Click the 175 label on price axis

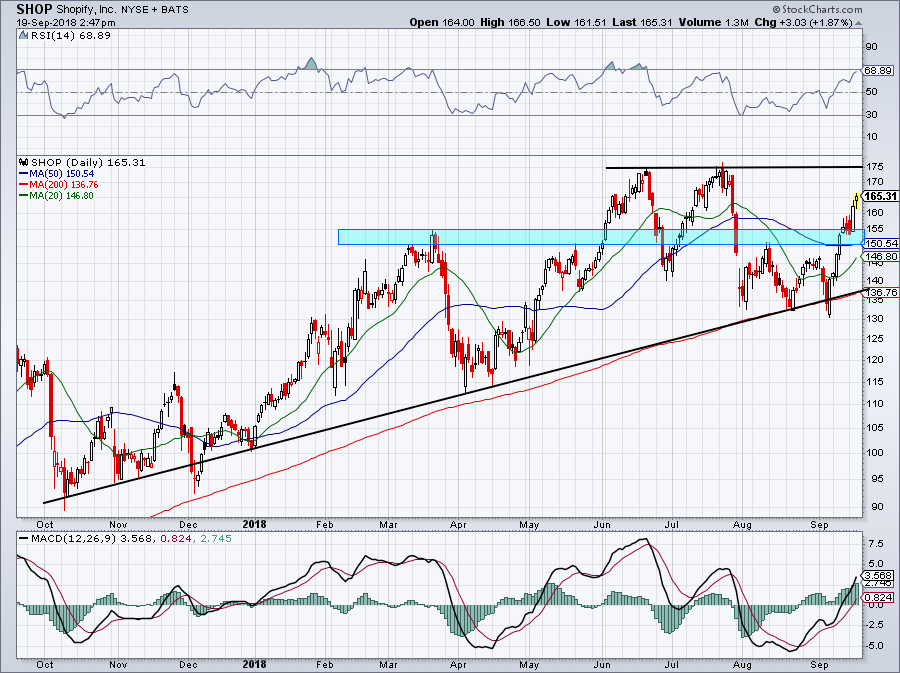875,167
